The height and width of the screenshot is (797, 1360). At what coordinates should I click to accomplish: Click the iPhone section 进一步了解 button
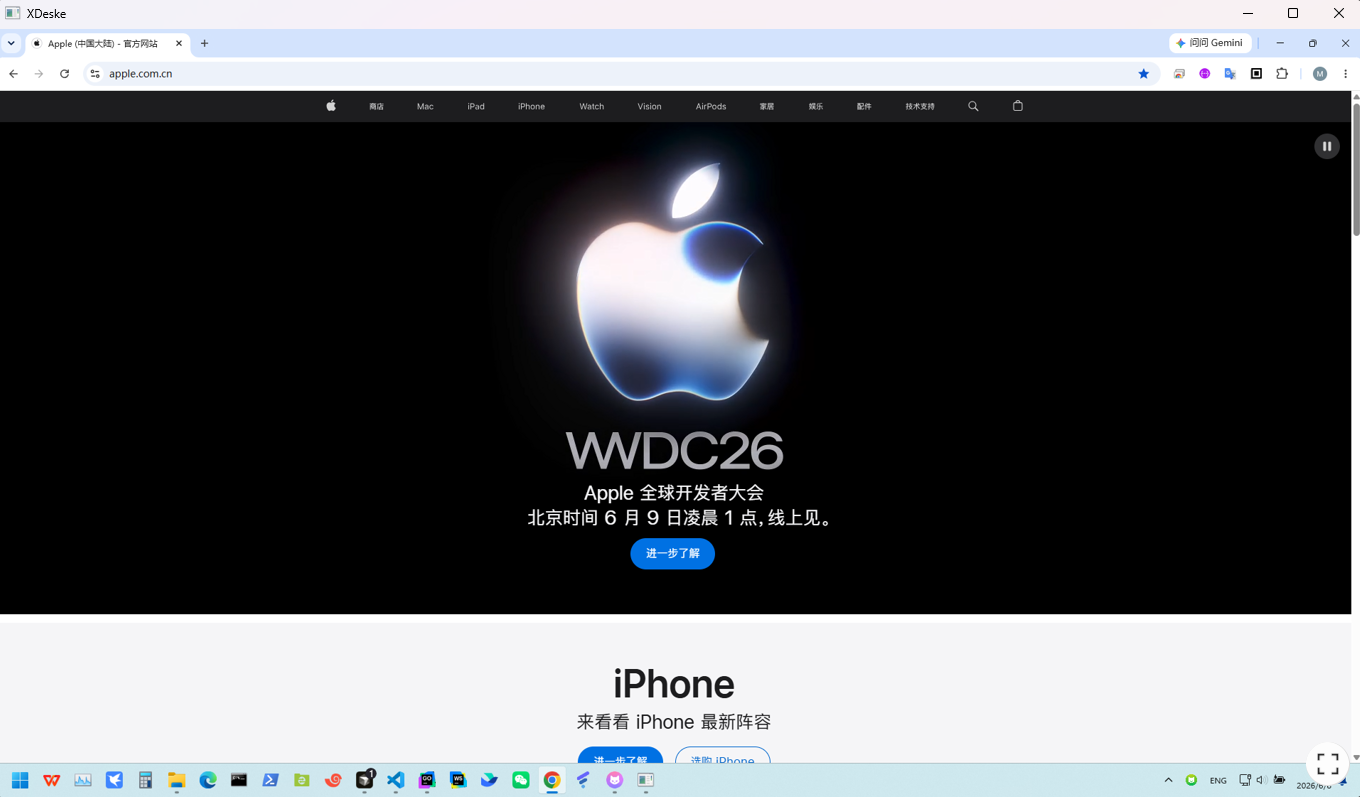pos(620,756)
